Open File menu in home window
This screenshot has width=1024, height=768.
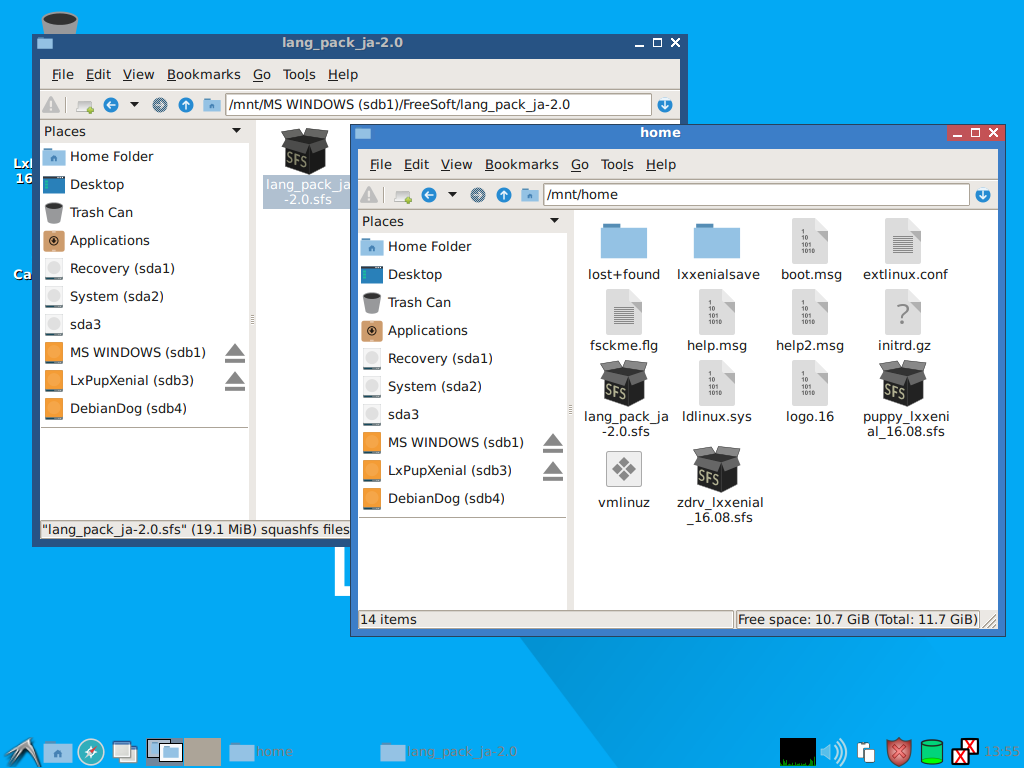(x=381, y=165)
